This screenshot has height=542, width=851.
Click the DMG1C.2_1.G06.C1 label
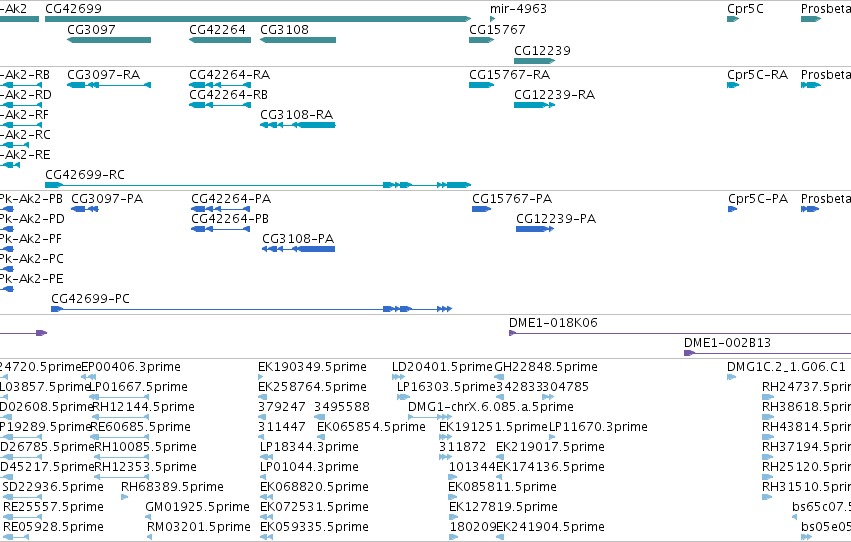(786, 367)
